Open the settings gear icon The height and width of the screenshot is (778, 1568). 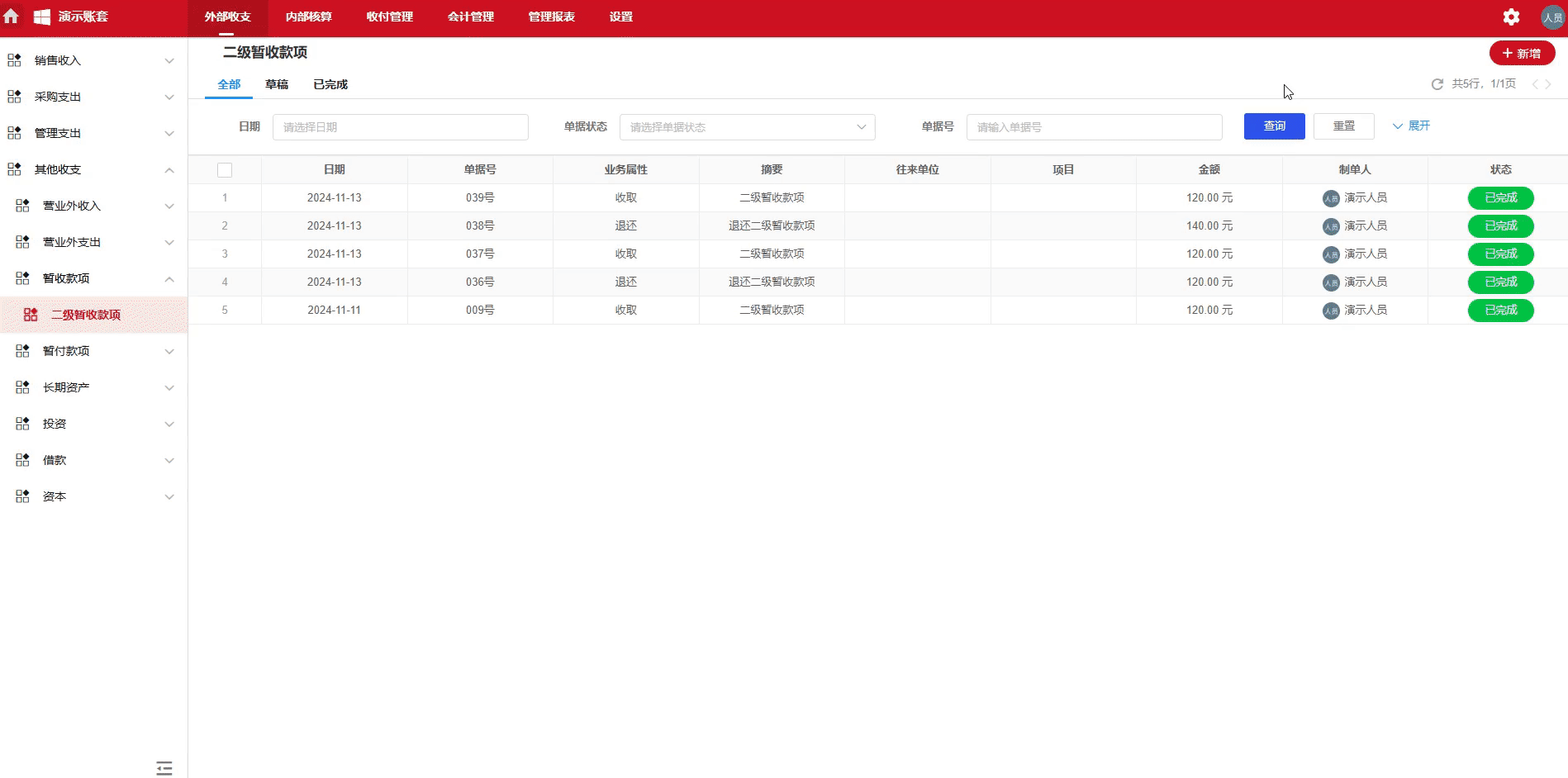[1512, 17]
